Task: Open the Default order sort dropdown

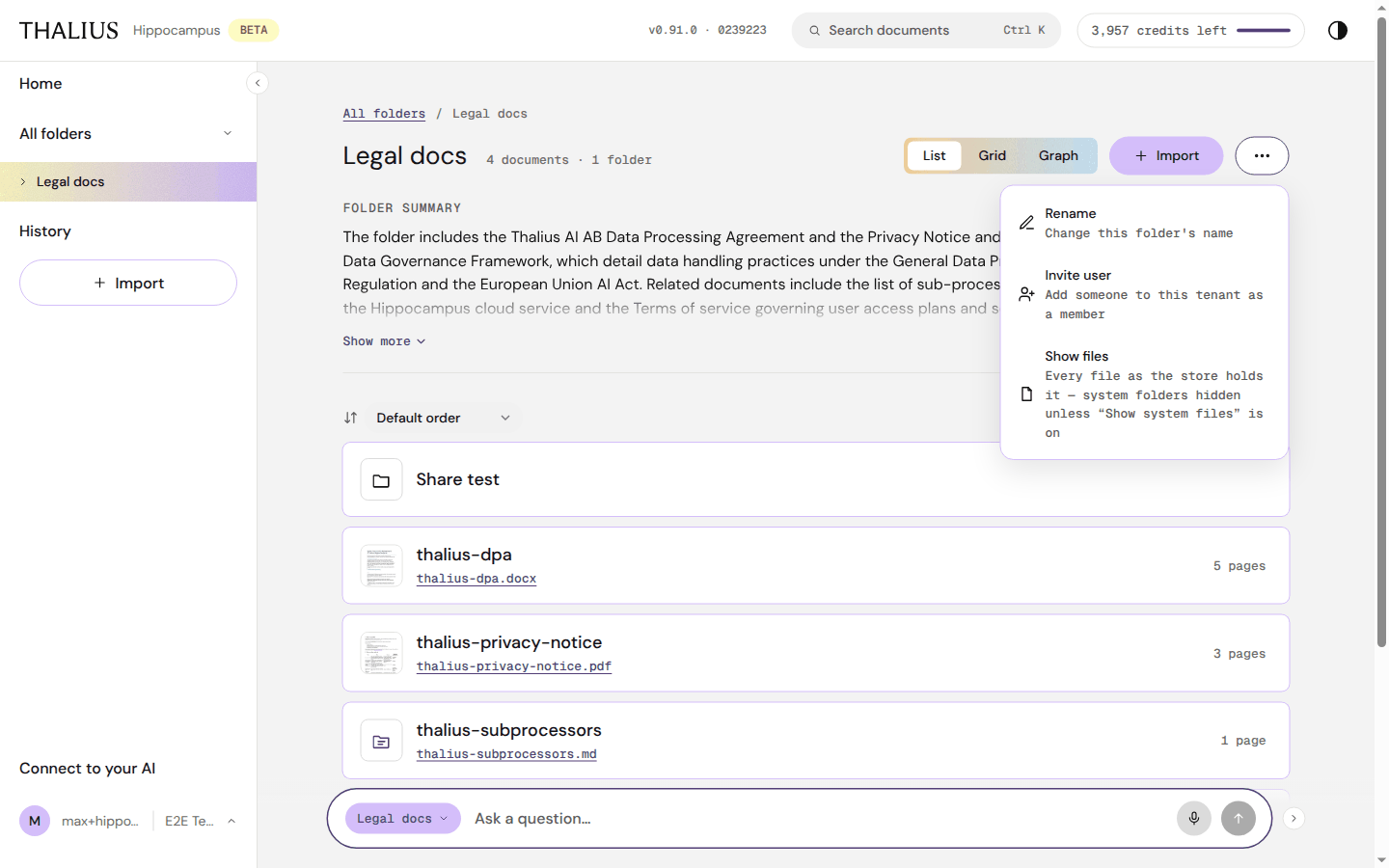Action: pyautogui.click(x=444, y=418)
